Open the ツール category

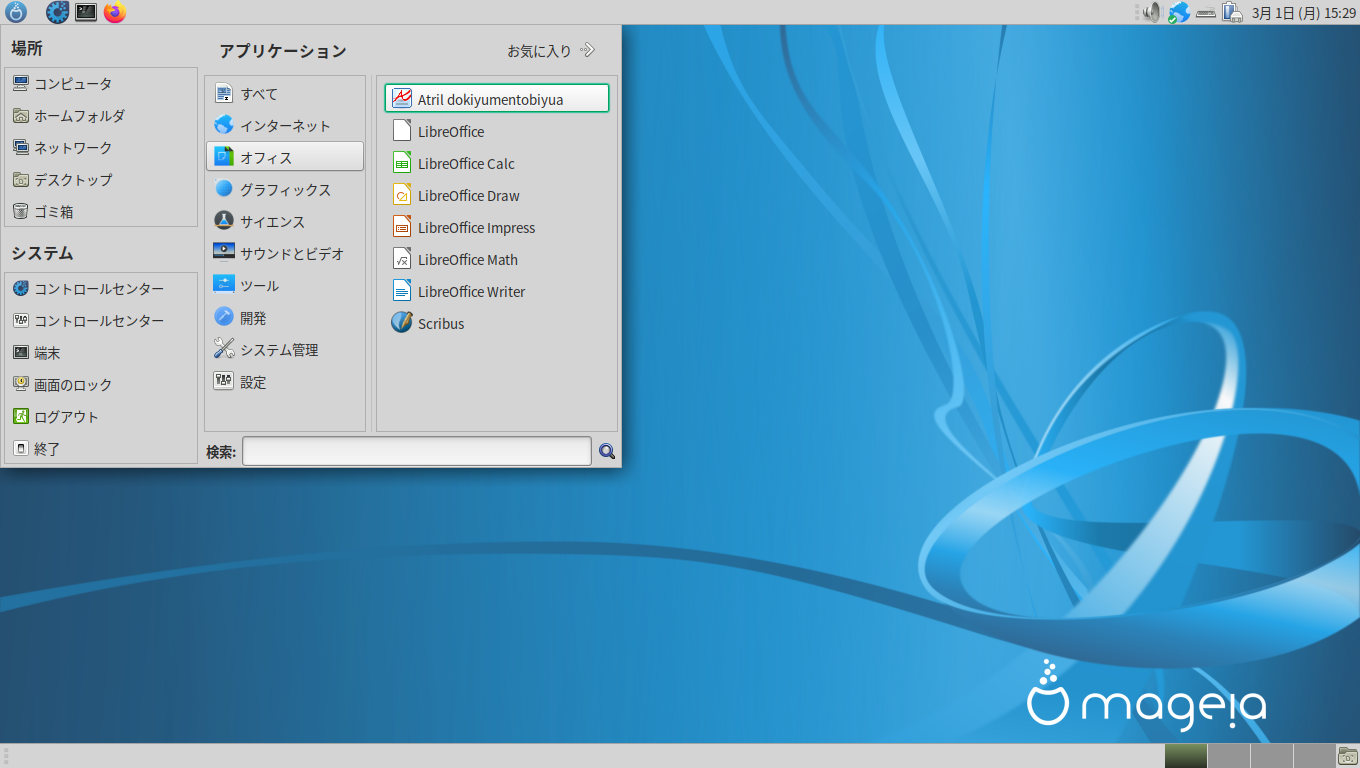click(x=285, y=286)
